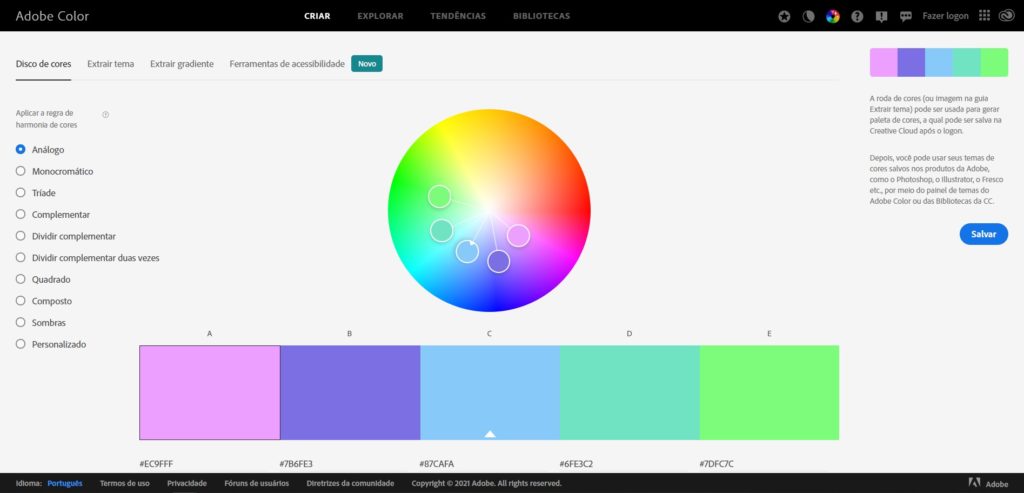Click the Adobe Color logo

[52, 16]
